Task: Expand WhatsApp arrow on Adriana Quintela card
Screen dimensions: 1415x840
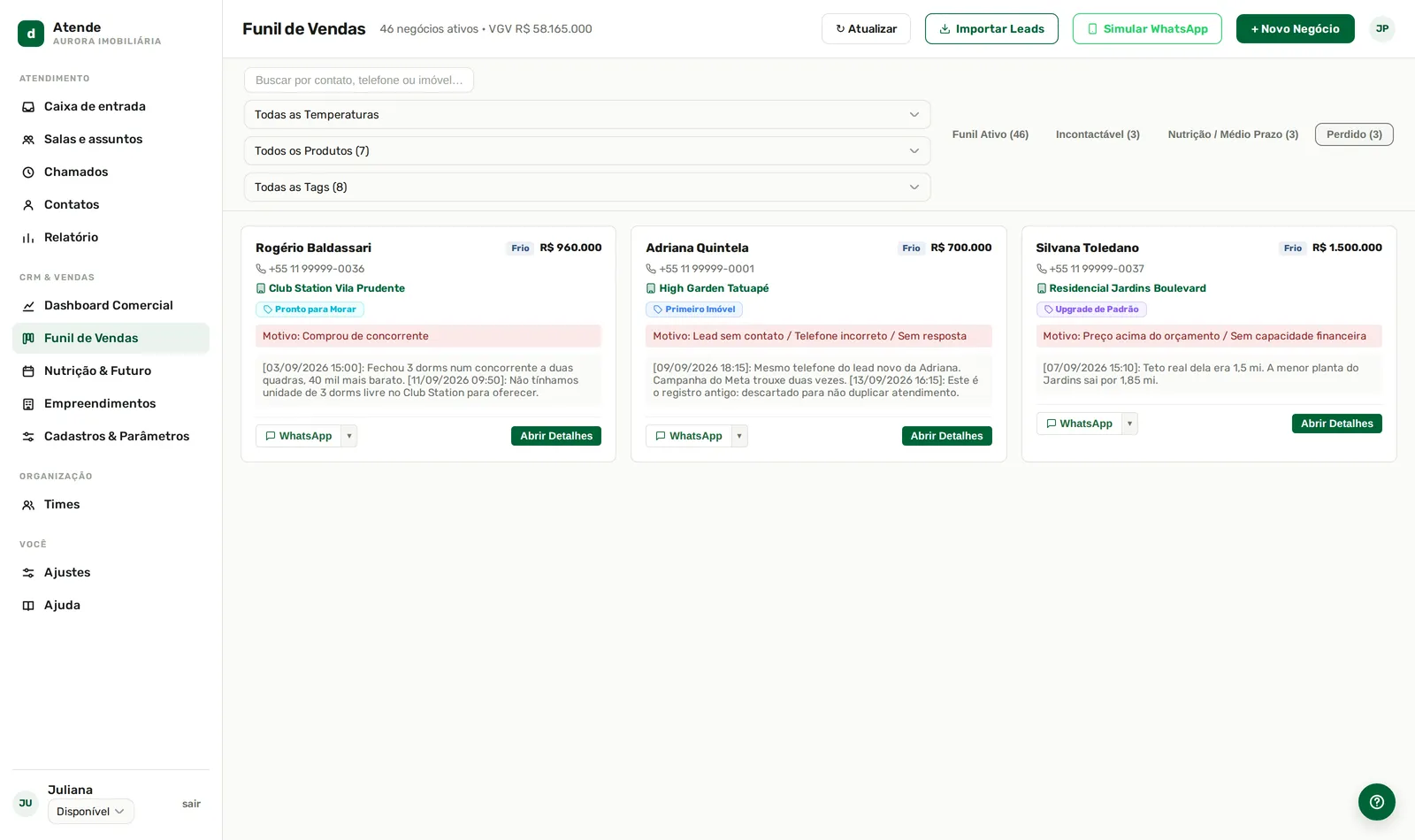Action: pos(739,436)
